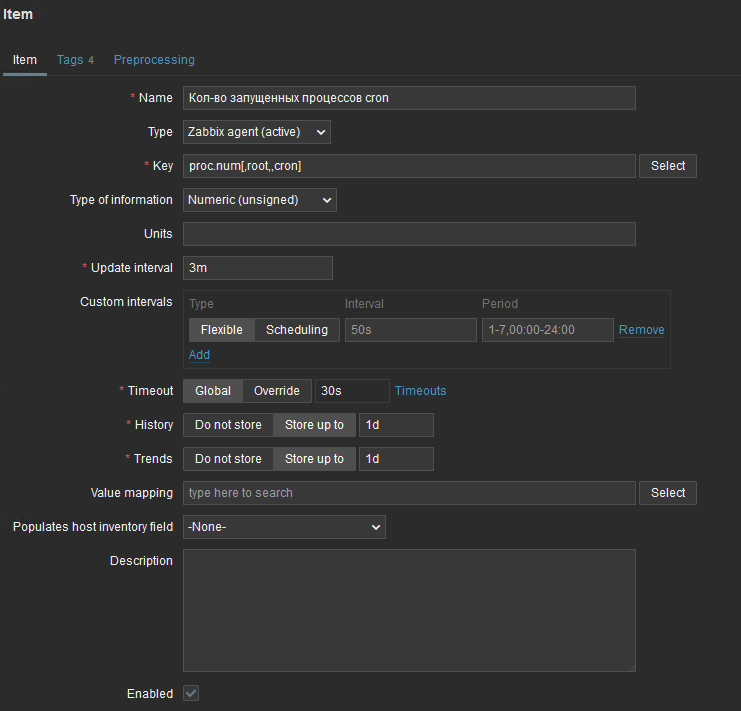The height and width of the screenshot is (711, 741).
Task: Click Select button for Value mapping
Action: pyautogui.click(x=668, y=493)
